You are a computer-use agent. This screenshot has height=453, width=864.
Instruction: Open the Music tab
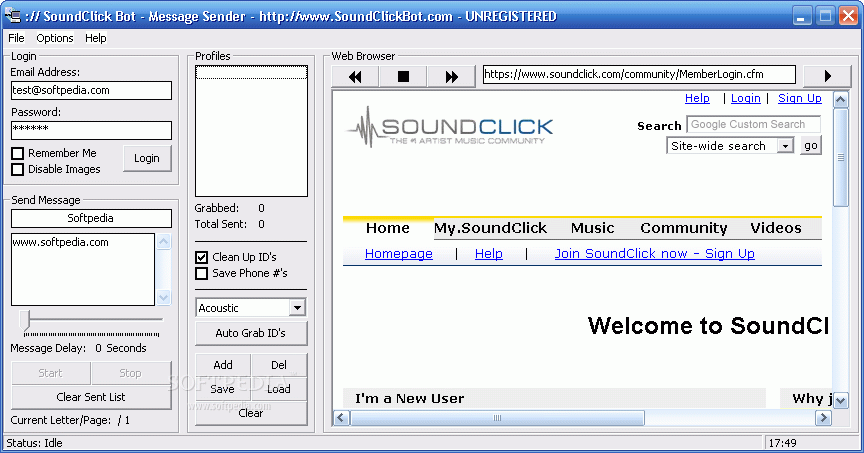point(592,228)
